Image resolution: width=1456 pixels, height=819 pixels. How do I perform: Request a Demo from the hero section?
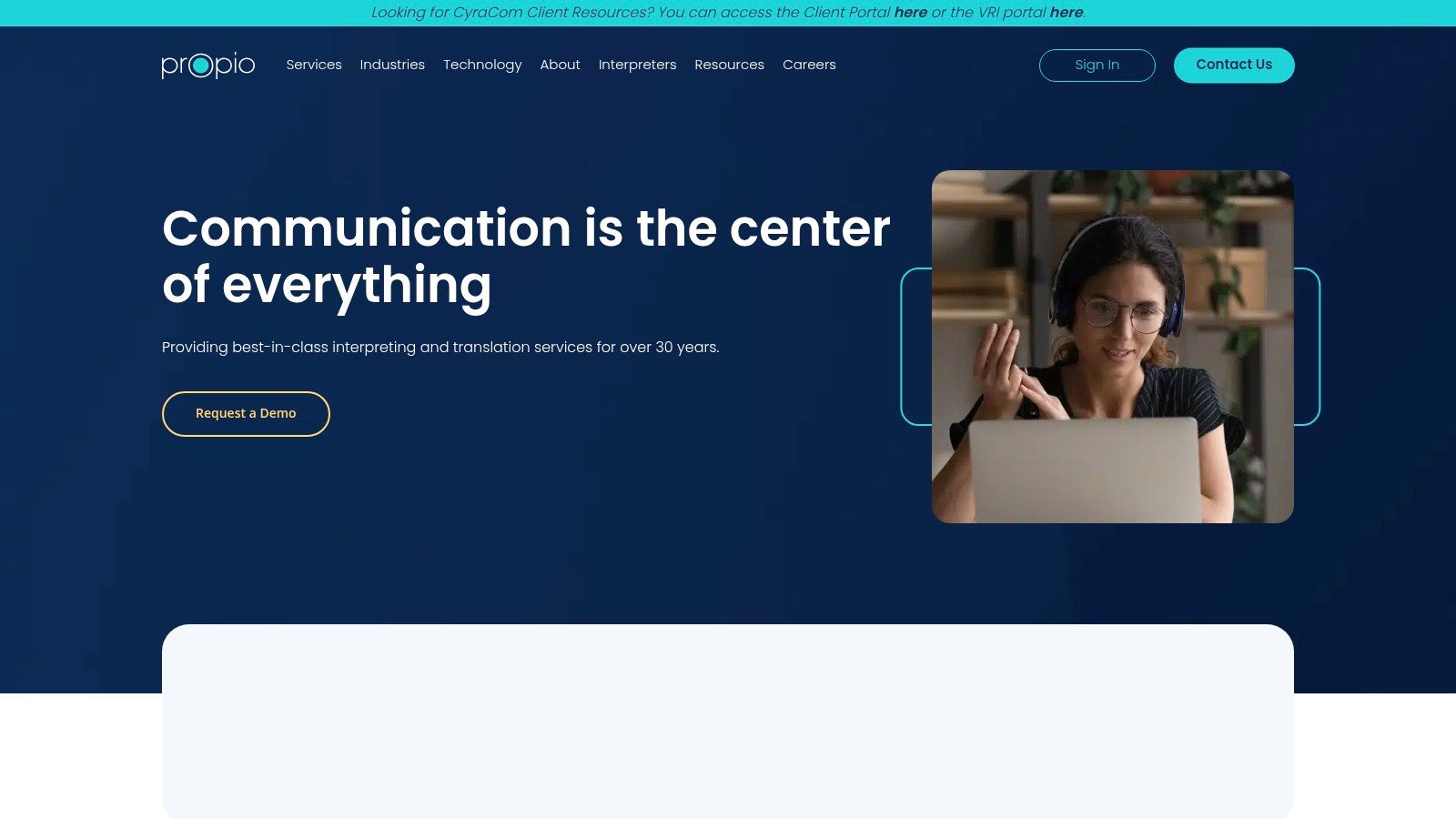[x=246, y=414]
